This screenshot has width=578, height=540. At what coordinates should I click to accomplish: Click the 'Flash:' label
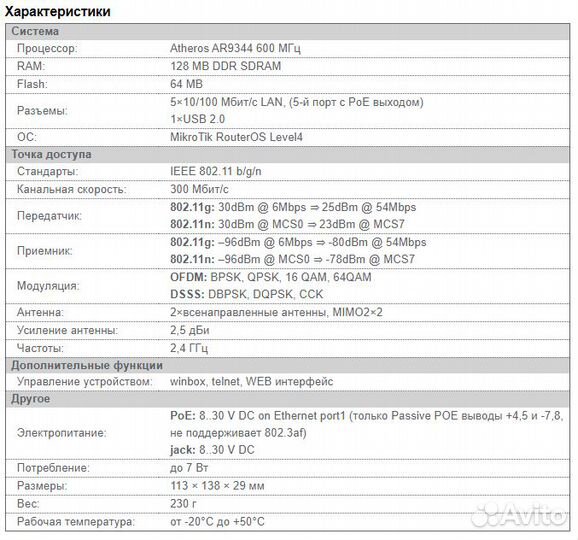(32, 84)
